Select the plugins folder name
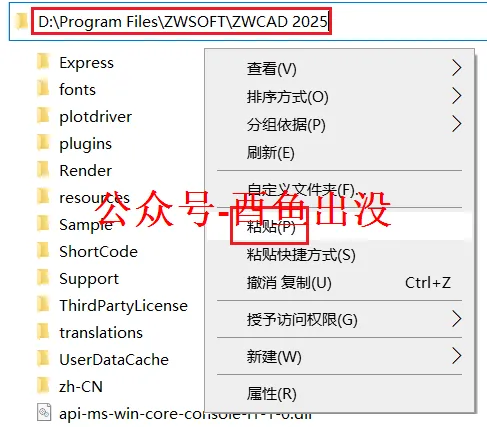 tap(85, 144)
